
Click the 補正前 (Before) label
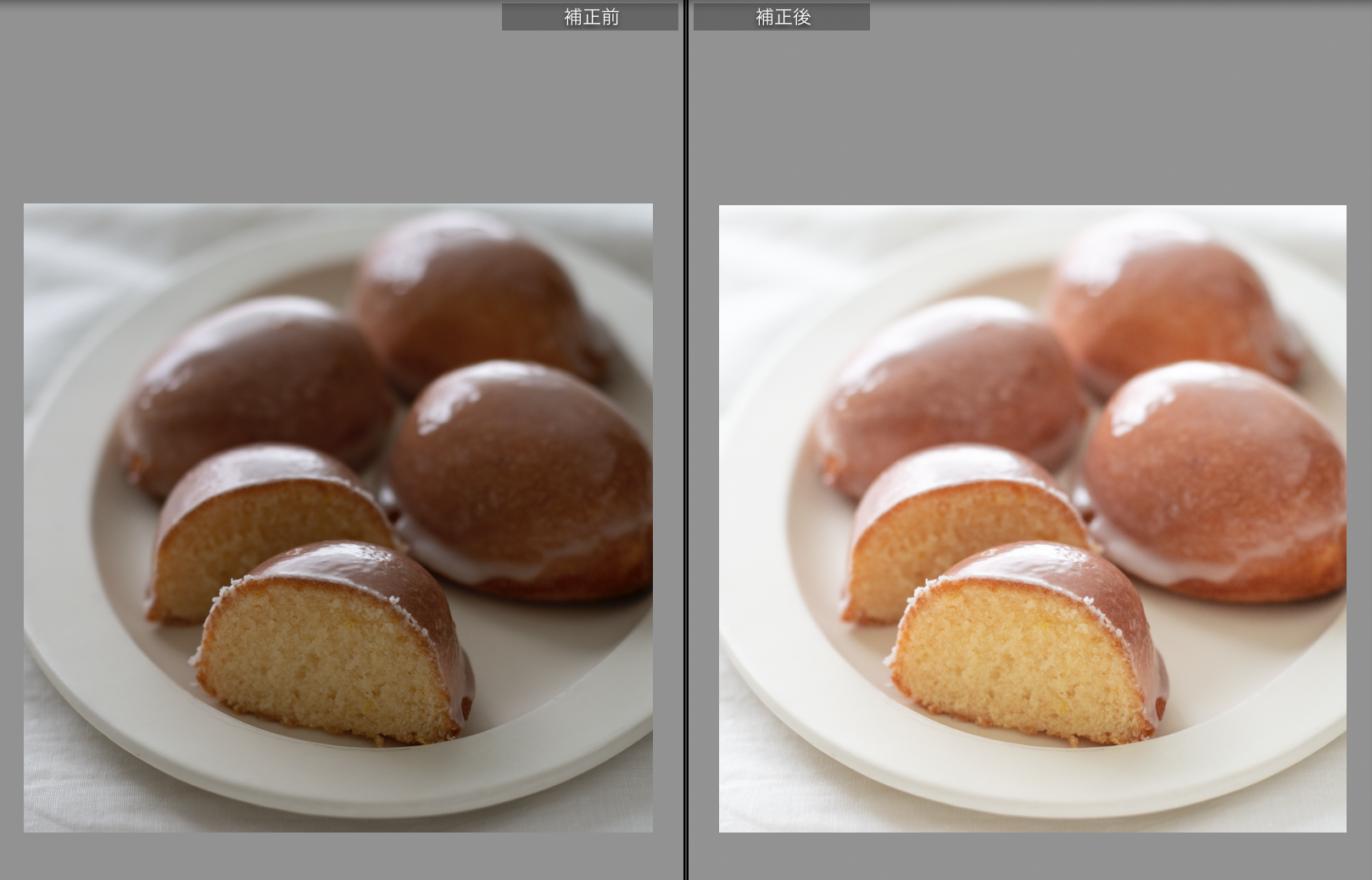click(590, 17)
